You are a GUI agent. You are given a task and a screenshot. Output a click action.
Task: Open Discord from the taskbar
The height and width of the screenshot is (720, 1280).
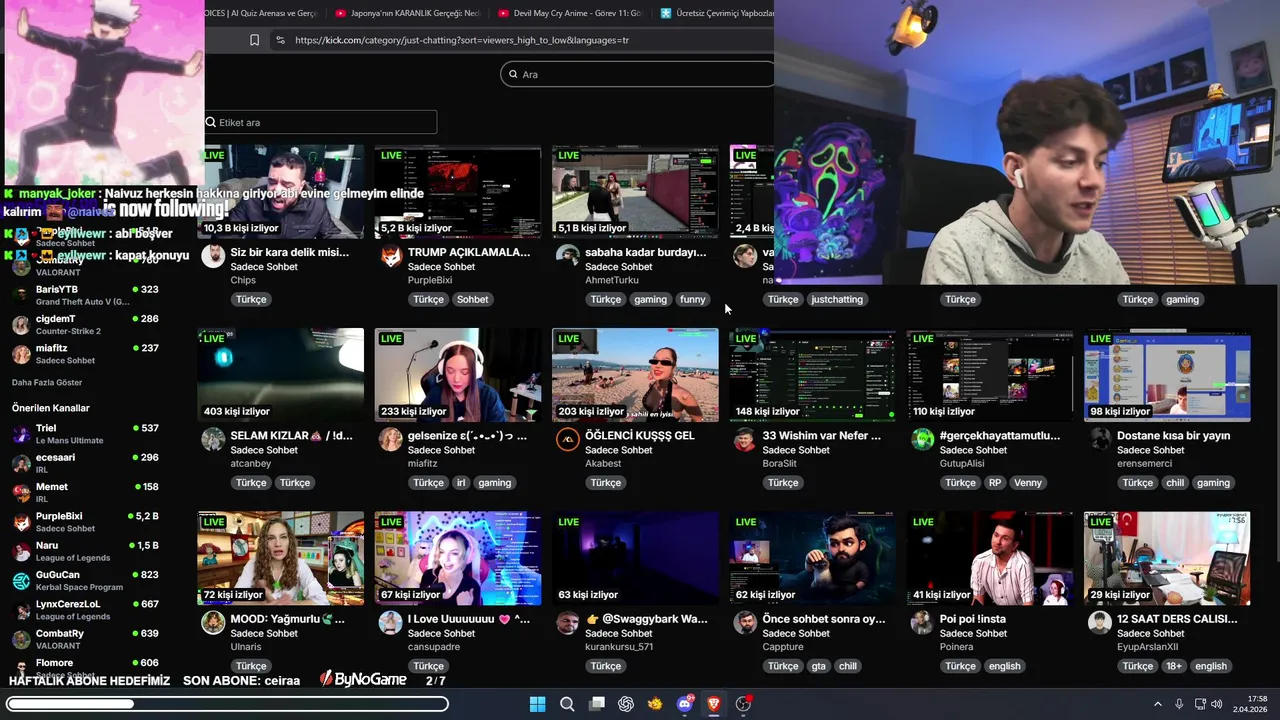coord(685,704)
